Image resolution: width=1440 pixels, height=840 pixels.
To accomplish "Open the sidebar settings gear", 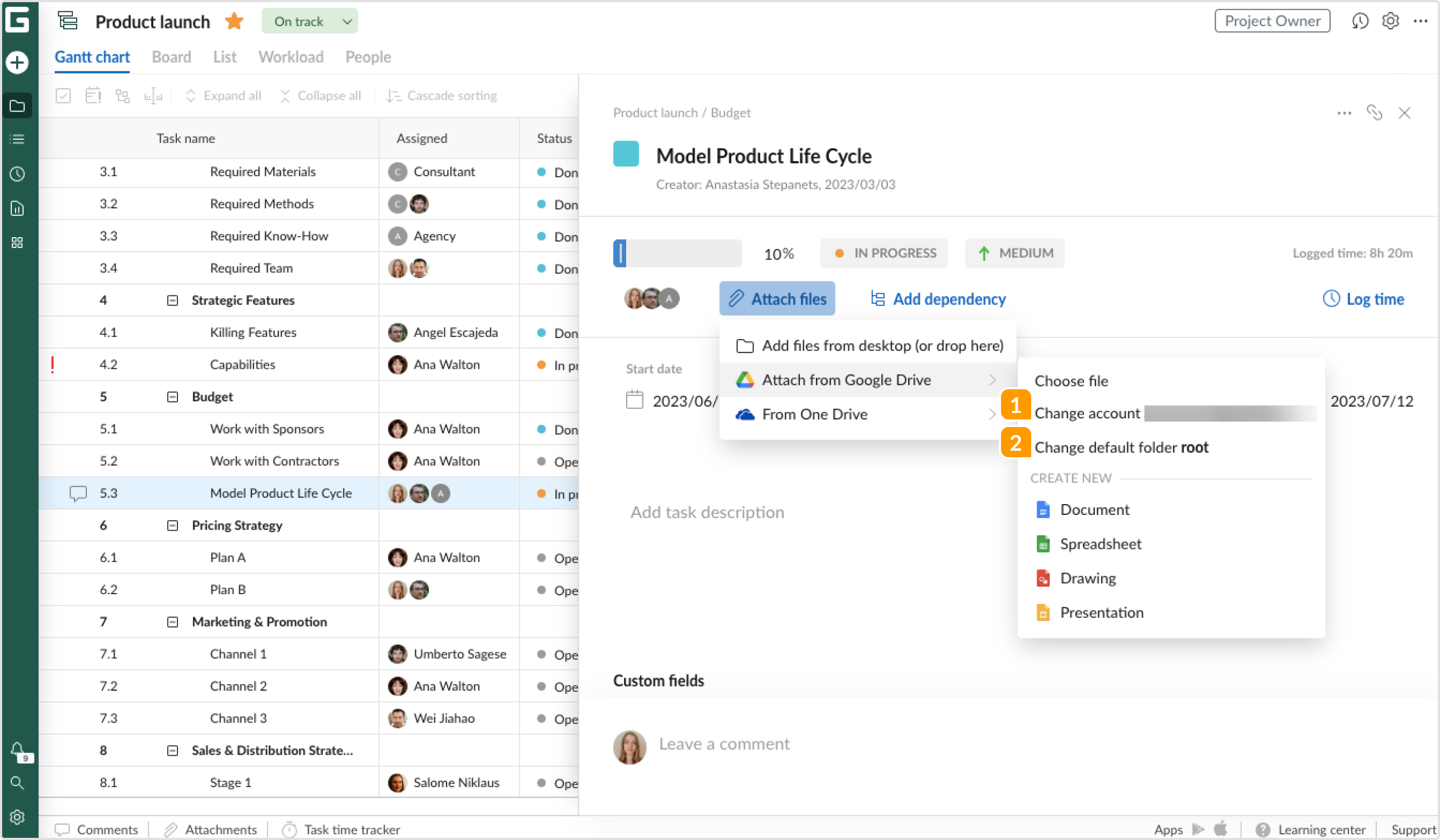I will pyautogui.click(x=17, y=817).
